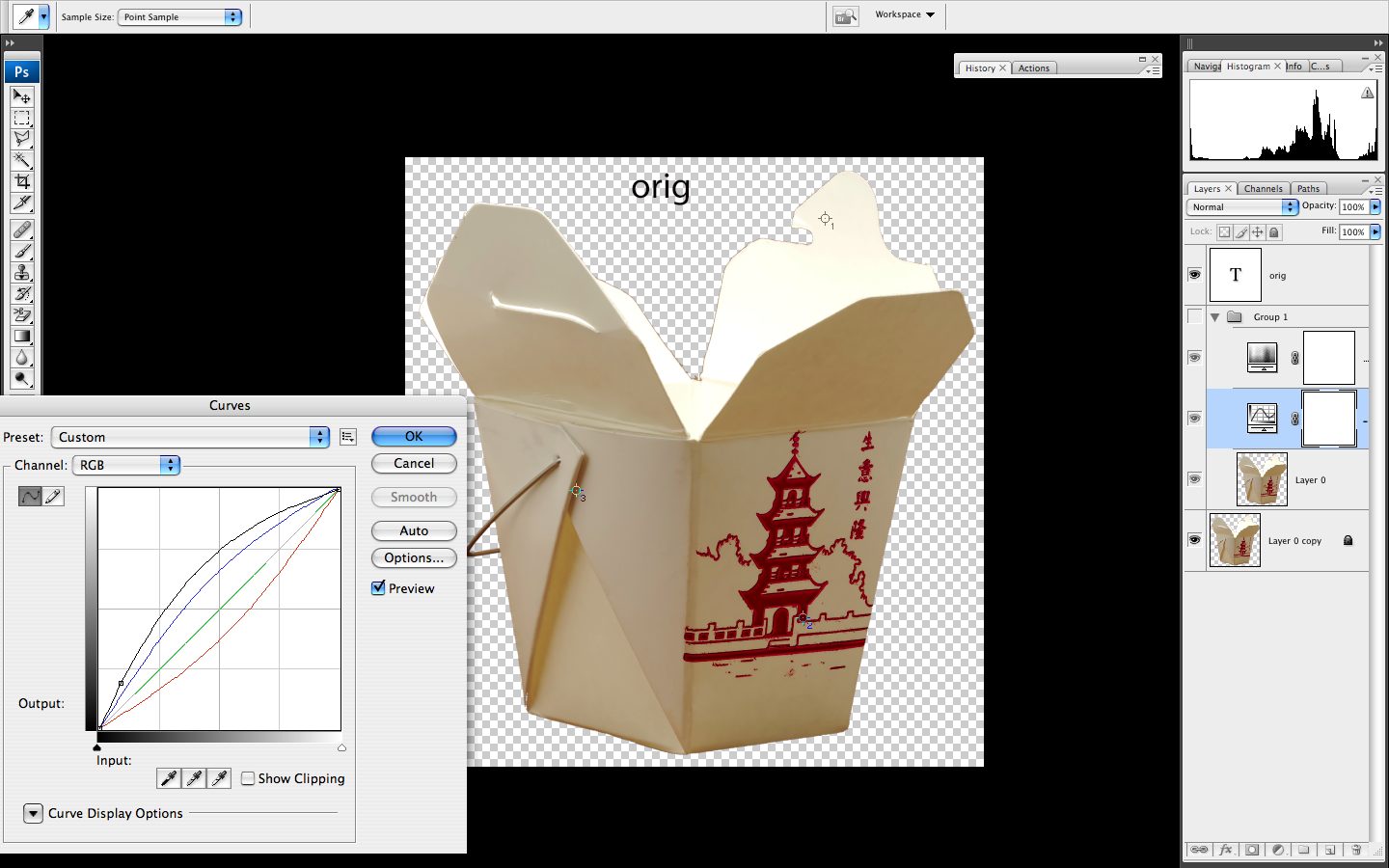Click the pencil draw-curve mode icon
Viewport: 1389px width, 868px height.
(x=54, y=496)
